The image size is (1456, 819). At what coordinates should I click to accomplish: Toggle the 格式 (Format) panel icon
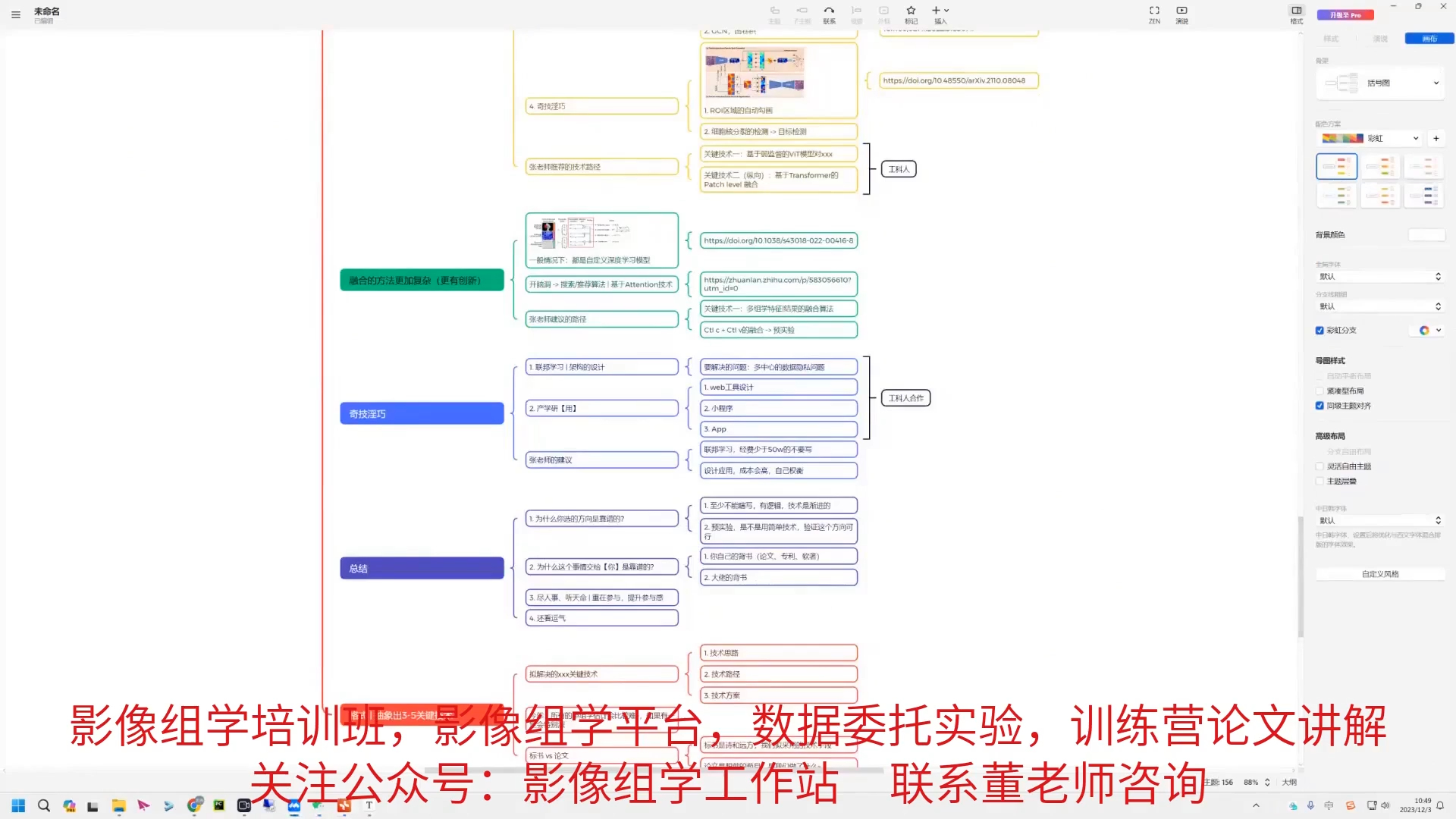[1296, 14]
